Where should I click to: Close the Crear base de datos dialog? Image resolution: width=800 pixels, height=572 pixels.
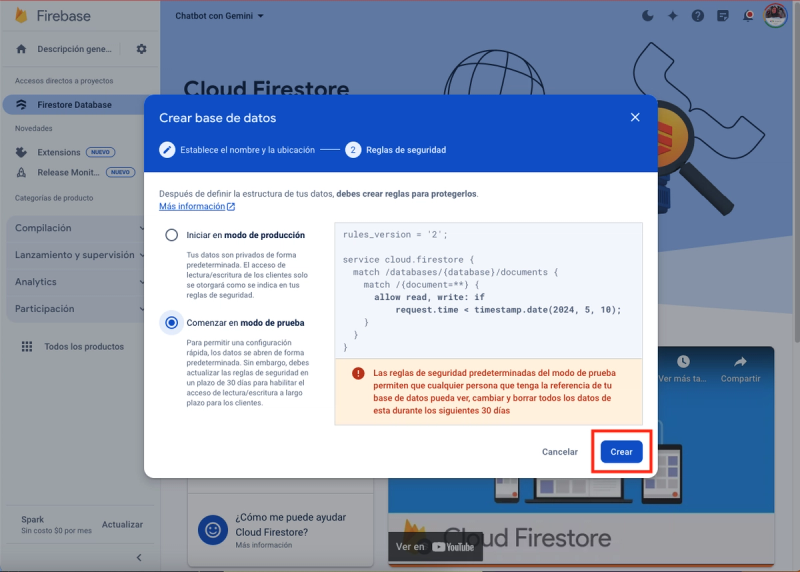[x=635, y=117]
